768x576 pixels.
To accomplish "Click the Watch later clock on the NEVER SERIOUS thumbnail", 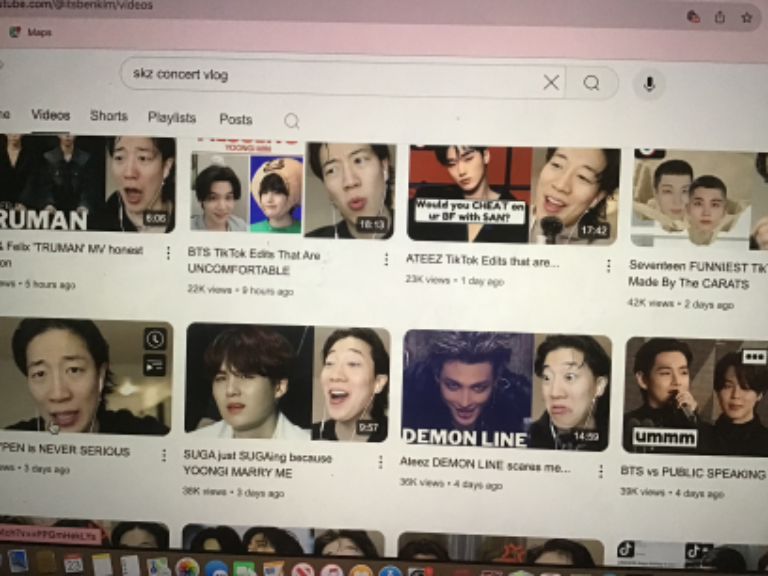I will [155, 339].
